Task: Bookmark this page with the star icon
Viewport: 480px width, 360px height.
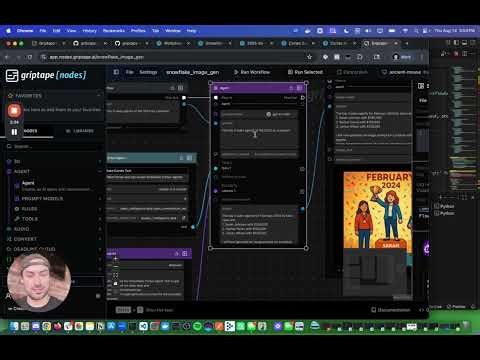Action: [309, 57]
